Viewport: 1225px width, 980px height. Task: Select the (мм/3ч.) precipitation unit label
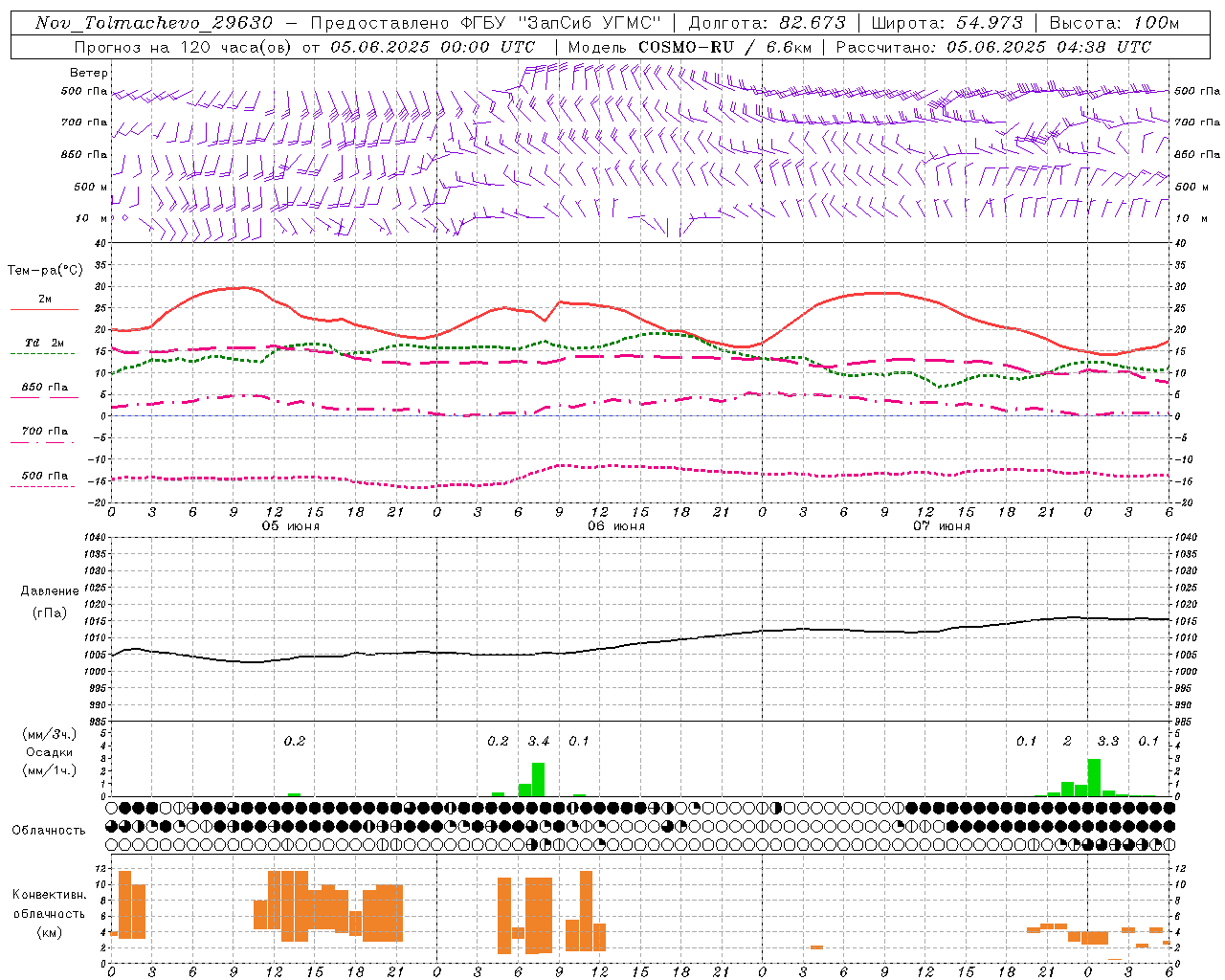[x=50, y=734]
